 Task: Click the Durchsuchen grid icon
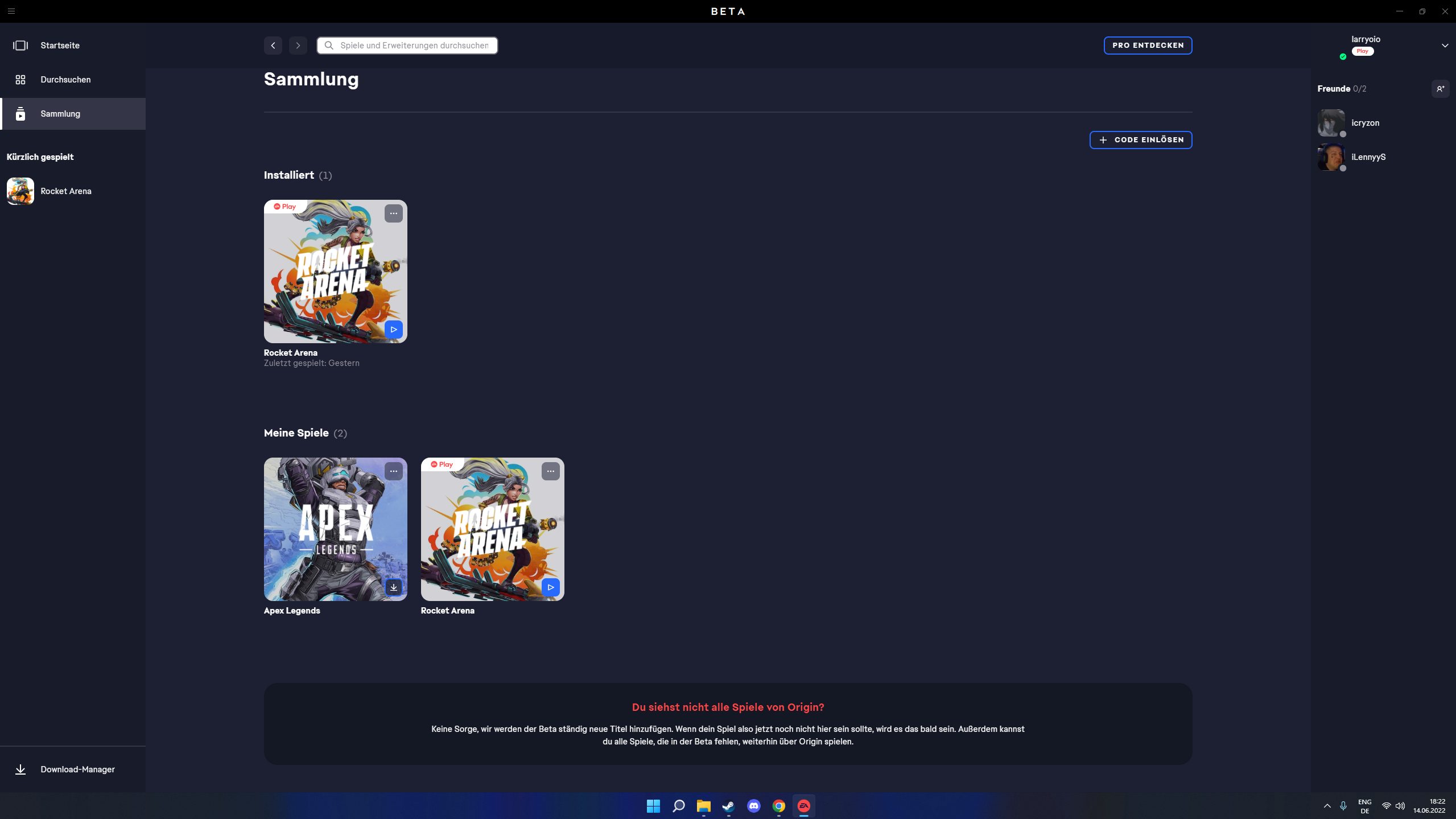20,80
